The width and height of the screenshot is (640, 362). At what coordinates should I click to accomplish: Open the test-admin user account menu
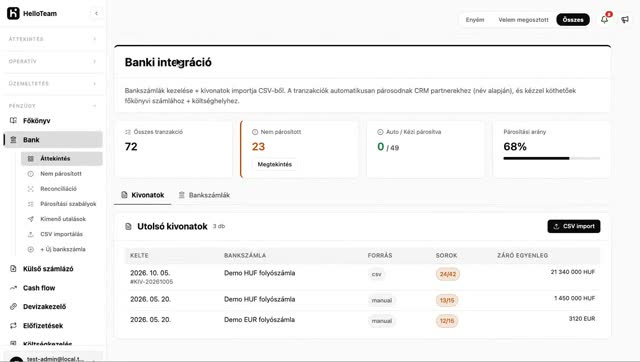pyautogui.click(x=52, y=358)
